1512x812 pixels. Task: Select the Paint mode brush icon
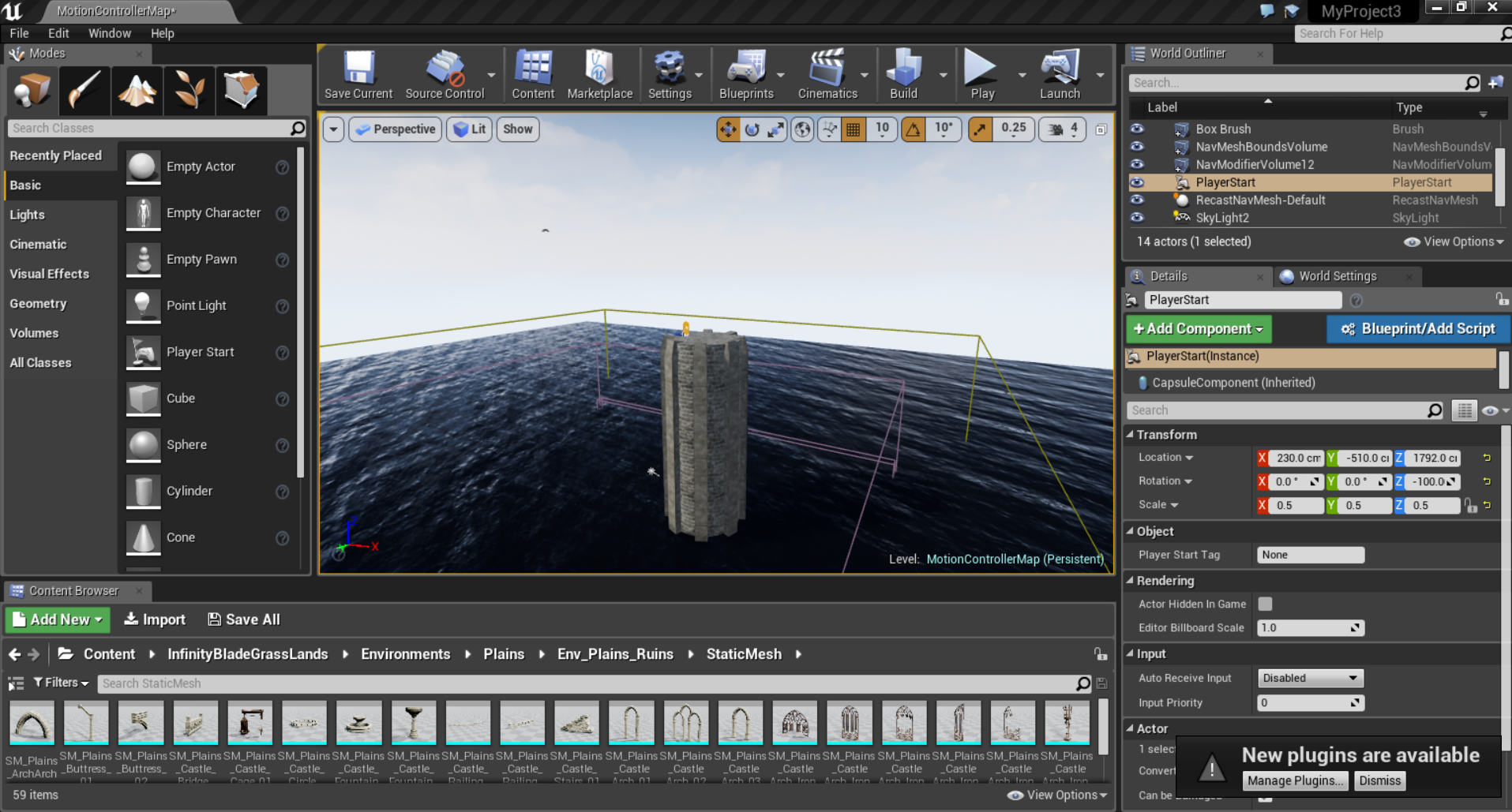point(84,89)
